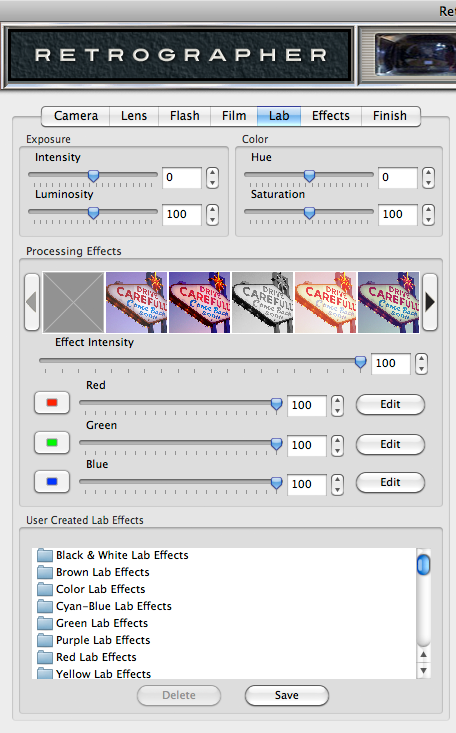Click Edit button for Red channel
This screenshot has height=733, width=456.
(391, 404)
